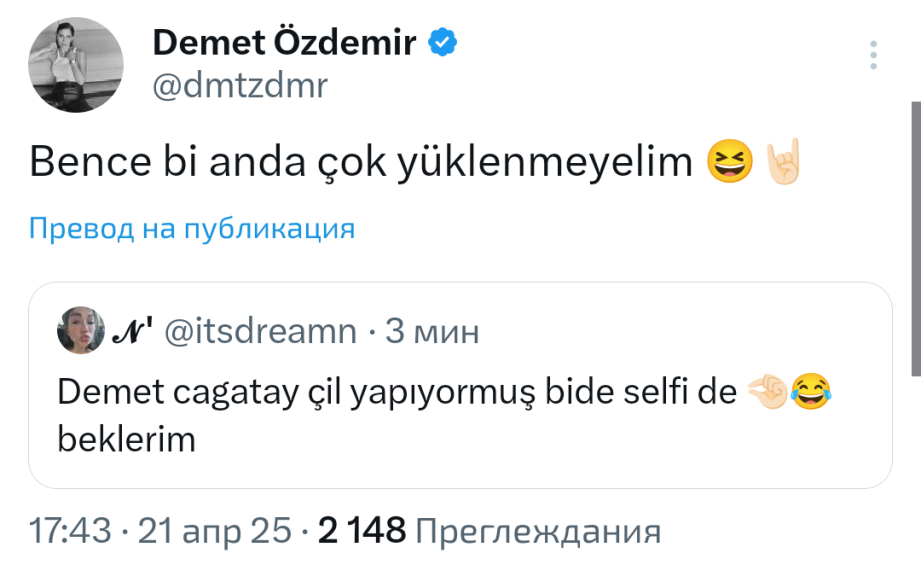Click the quoted tweet's "3 мин" timestamp
The height and width of the screenshot is (567, 921).
click(432, 331)
